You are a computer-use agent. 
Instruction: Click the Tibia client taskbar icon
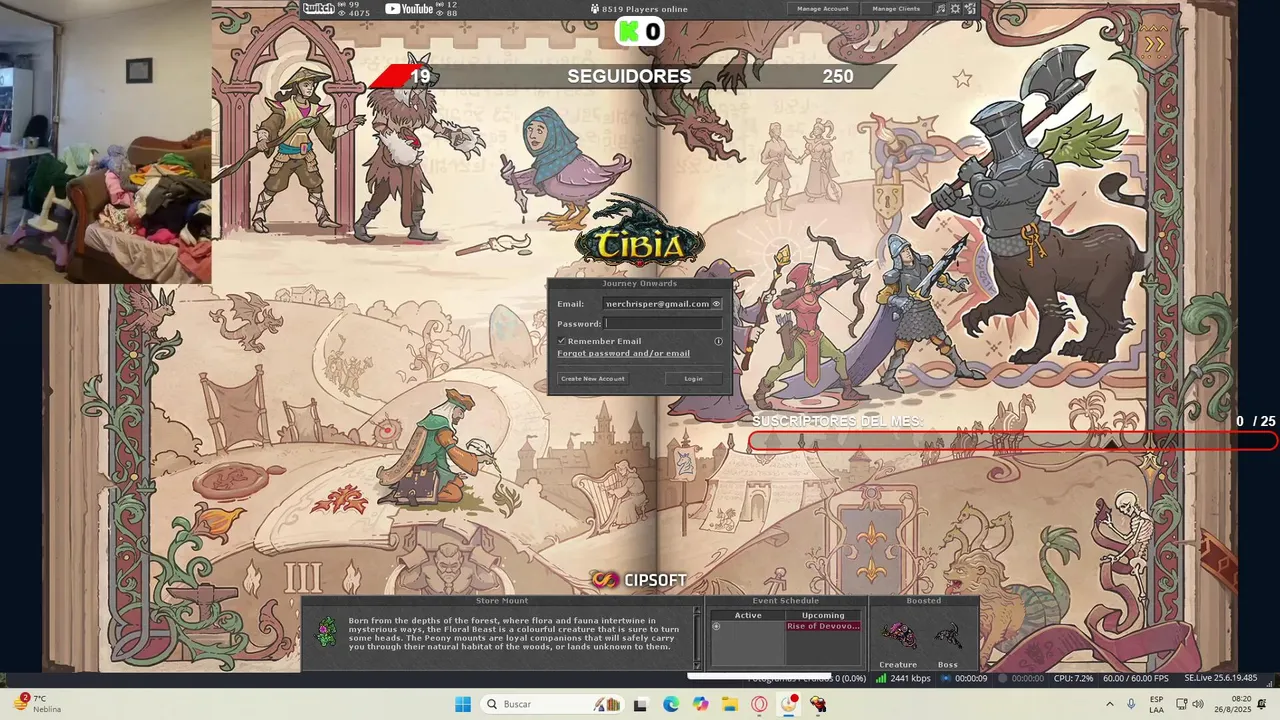point(819,704)
